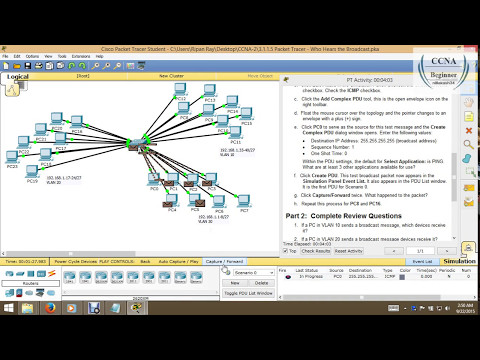Viewport: 480px width, 360px height.
Task: Choose the Wireless Devices category icon
Action: click(x=41, y=274)
